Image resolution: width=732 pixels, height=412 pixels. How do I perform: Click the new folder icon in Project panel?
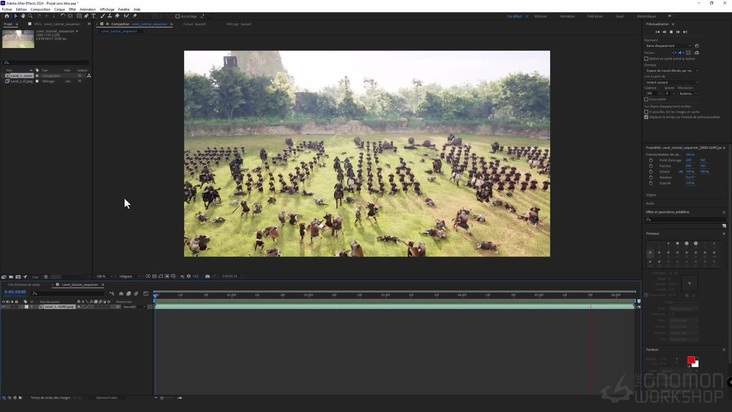coord(11,277)
